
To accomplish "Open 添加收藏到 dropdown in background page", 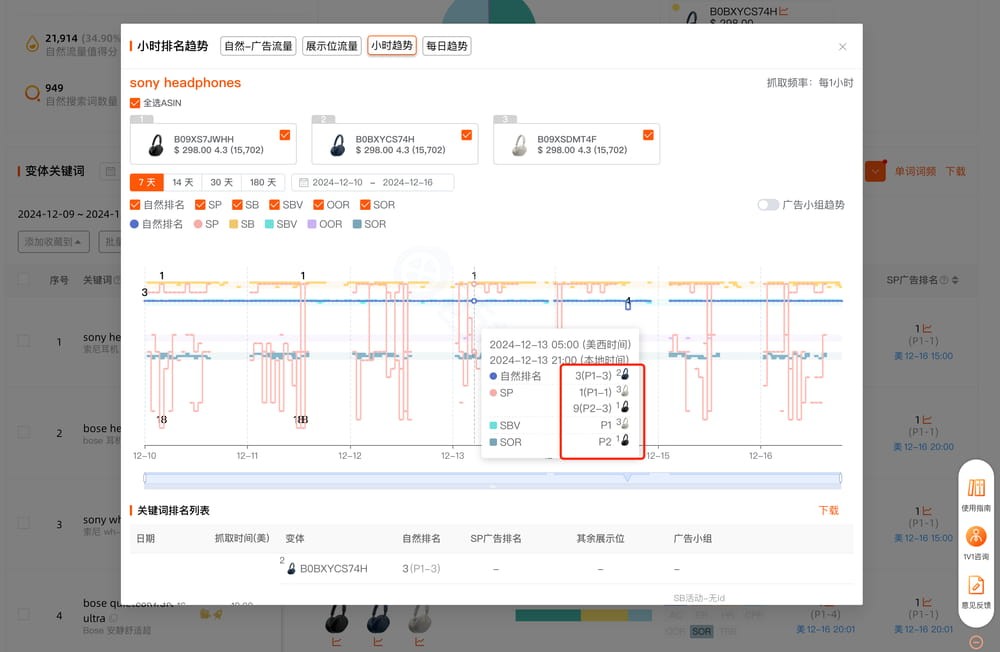I will point(54,242).
